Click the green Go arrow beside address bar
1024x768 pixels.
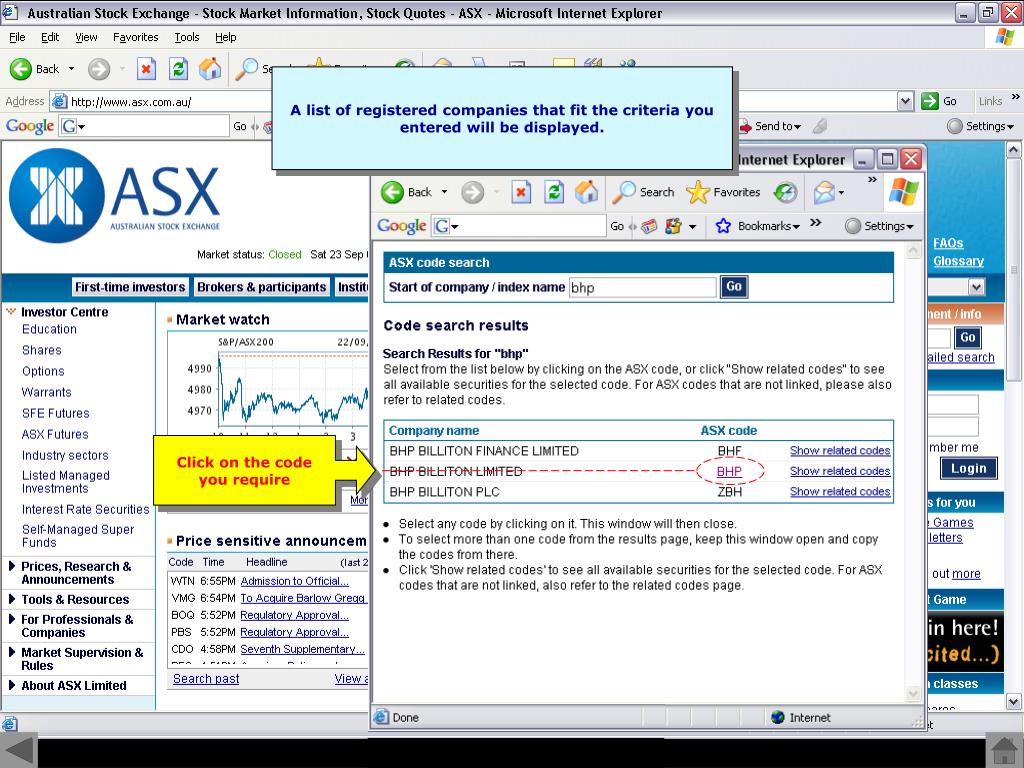pos(929,101)
